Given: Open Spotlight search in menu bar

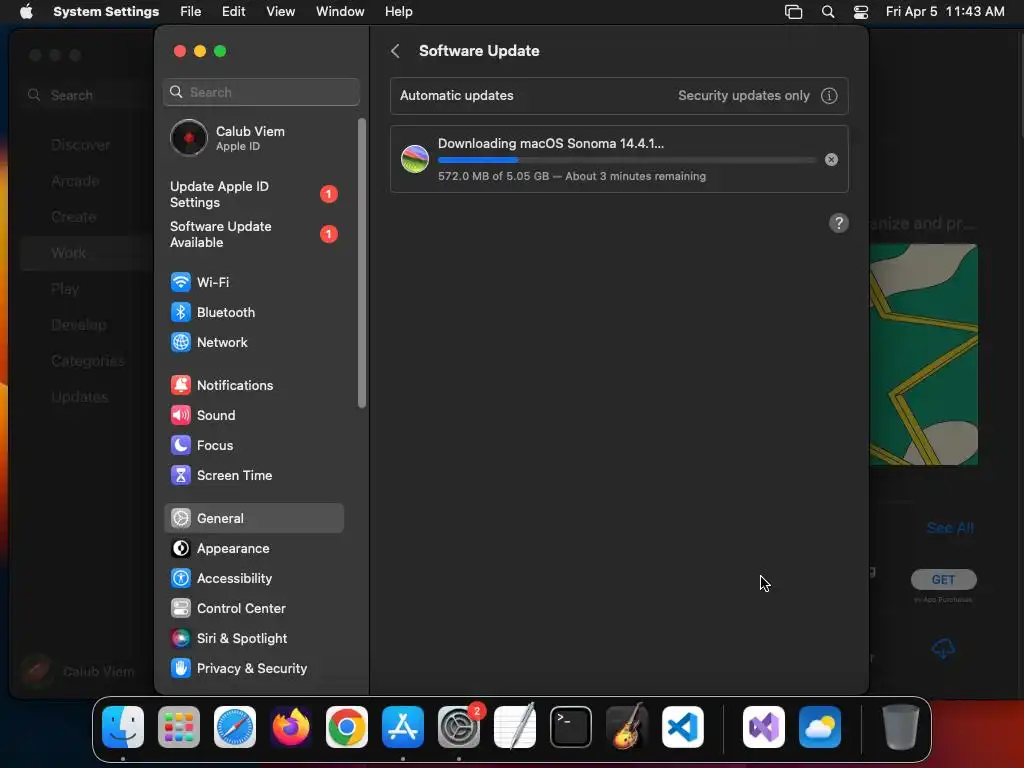Looking at the screenshot, I should [827, 12].
